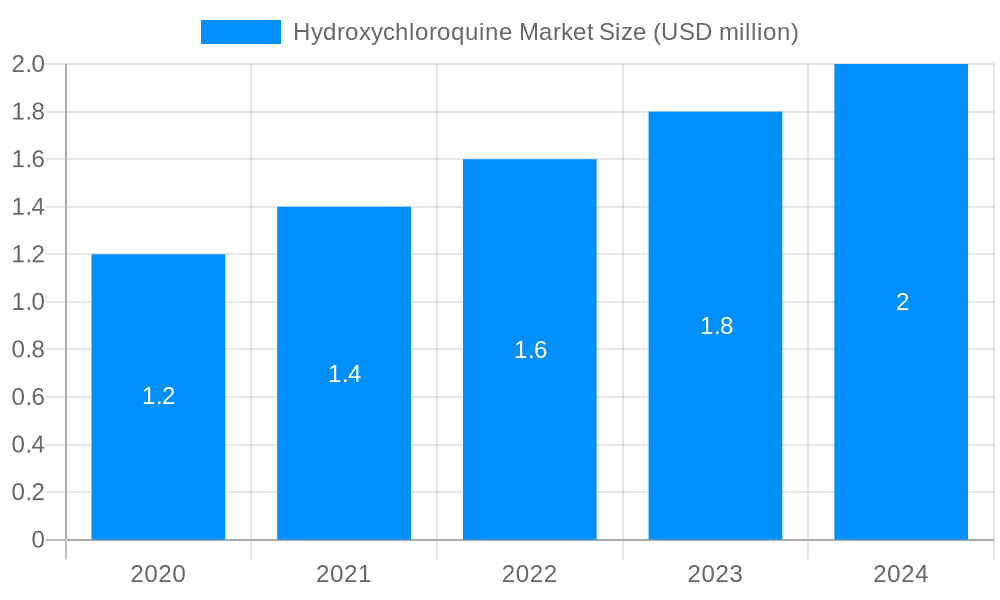Click the 0 y-axis tick label
The width and height of the screenshot is (1000, 600).
pyautogui.click(x=38, y=538)
